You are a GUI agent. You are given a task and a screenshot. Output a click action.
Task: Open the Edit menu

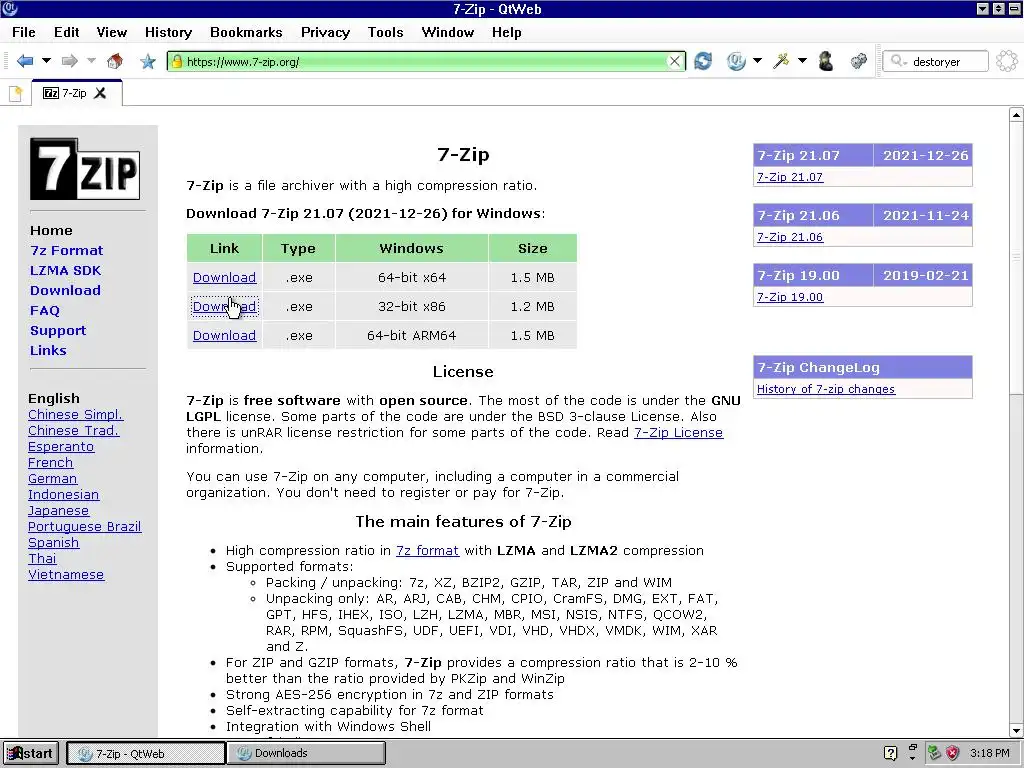67,32
